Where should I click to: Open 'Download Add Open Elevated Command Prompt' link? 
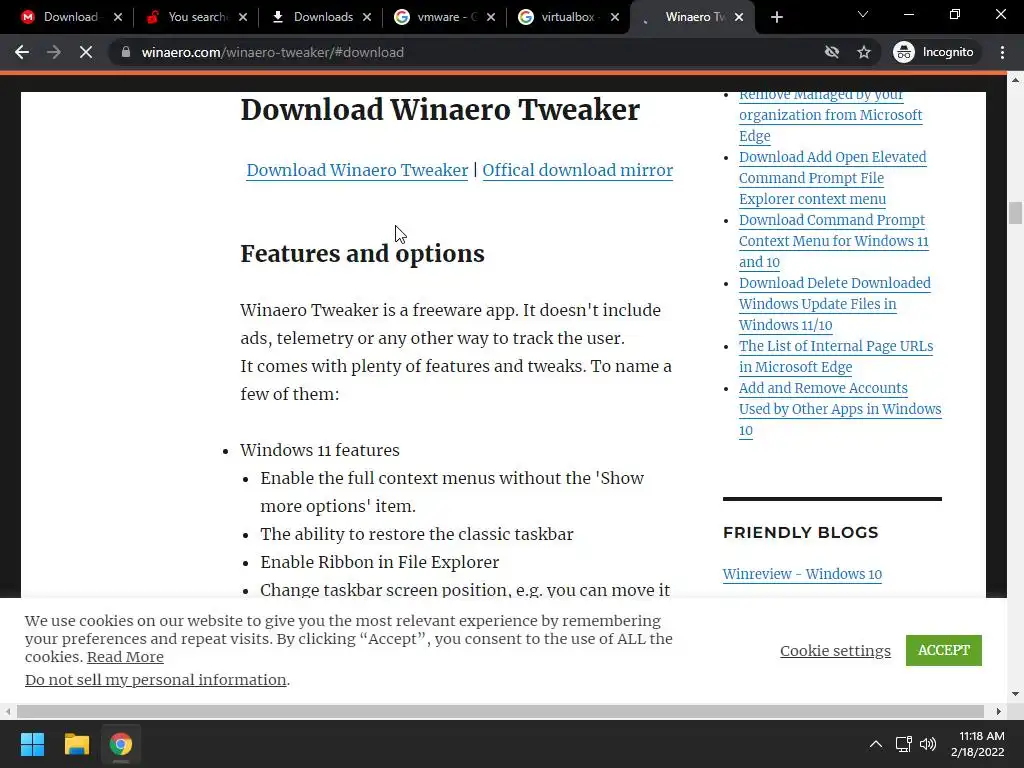[x=833, y=178]
